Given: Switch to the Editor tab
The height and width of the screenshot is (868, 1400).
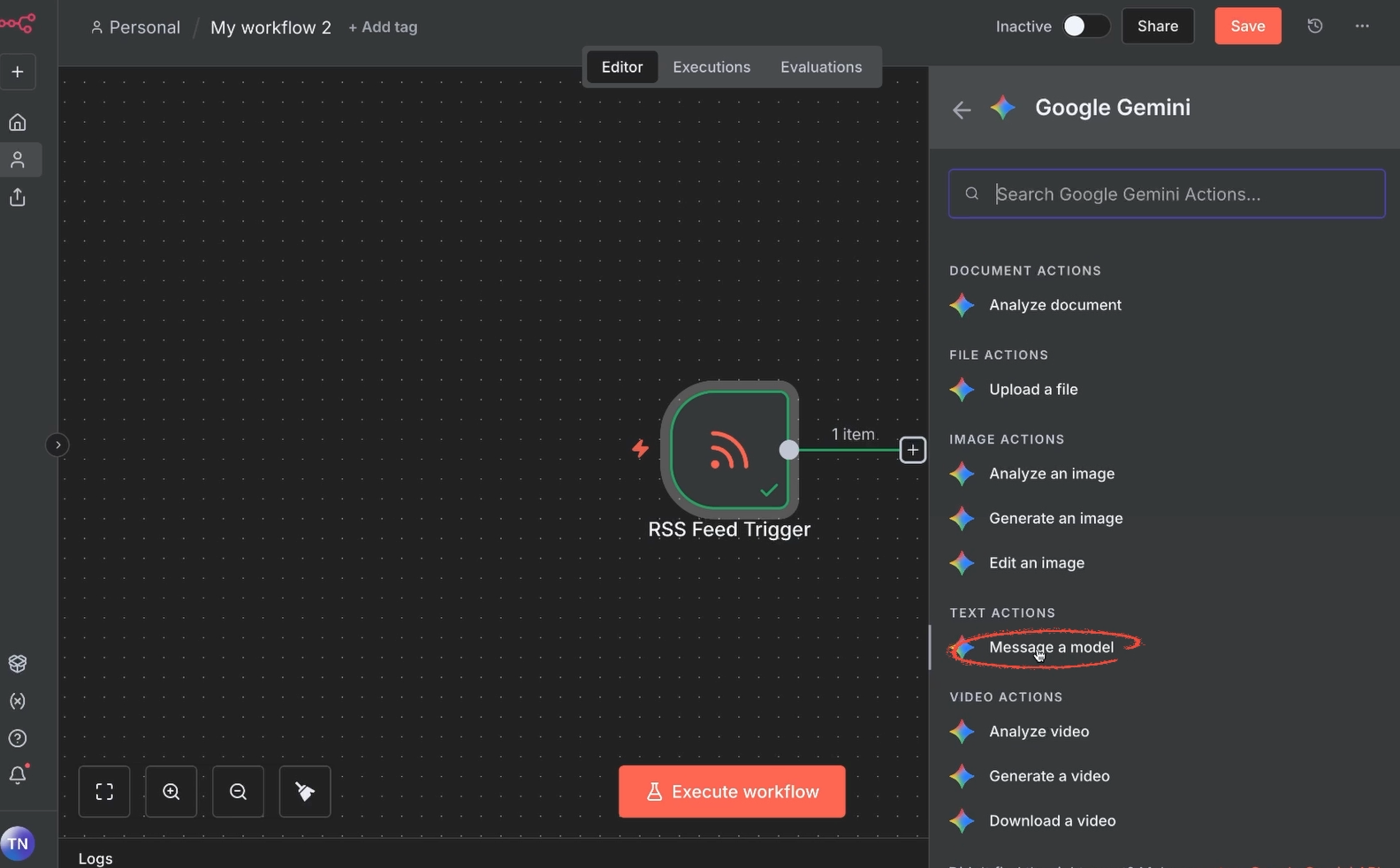Looking at the screenshot, I should (622, 67).
